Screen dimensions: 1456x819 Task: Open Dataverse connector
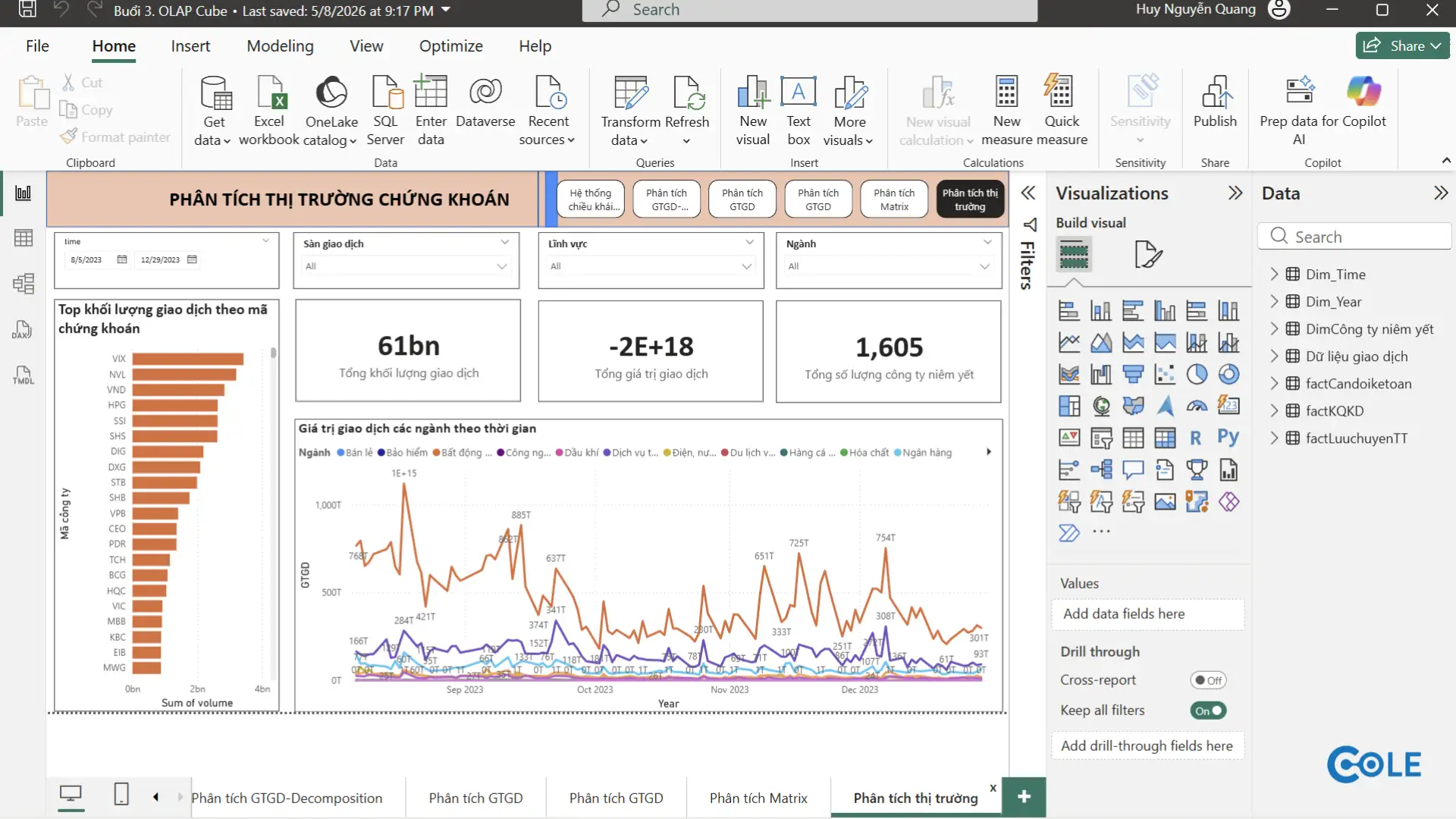click(485, 102)
